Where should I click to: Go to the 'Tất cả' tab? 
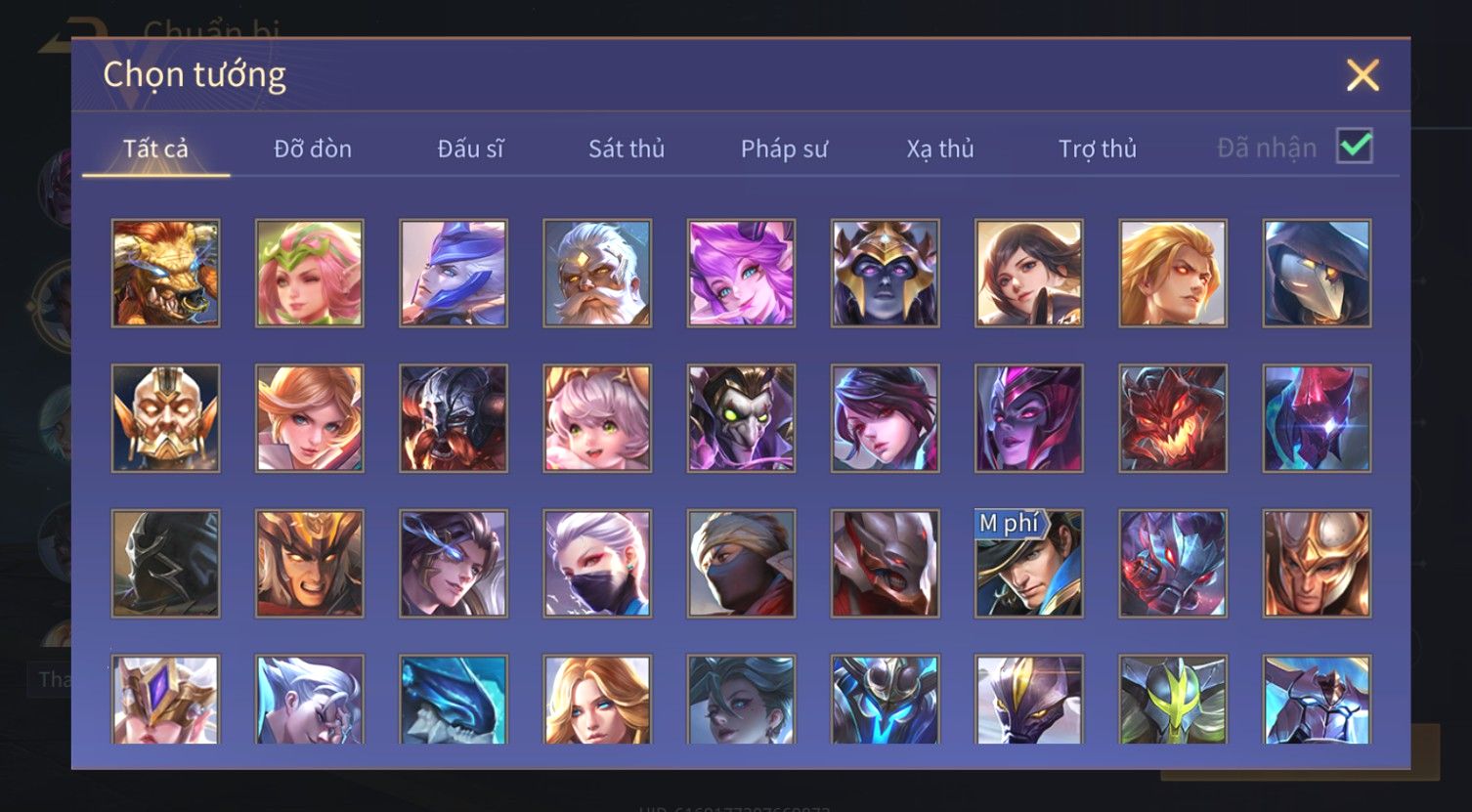click(155, 149)
